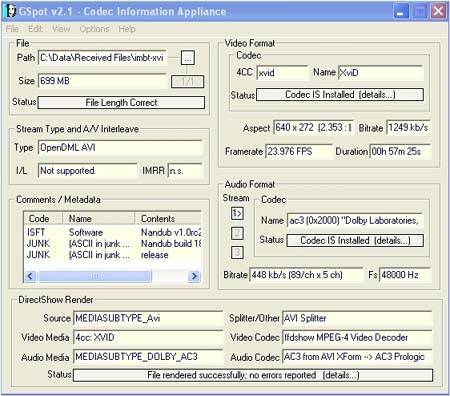Select the ISFT Software metadata row

tap(113, 232)
